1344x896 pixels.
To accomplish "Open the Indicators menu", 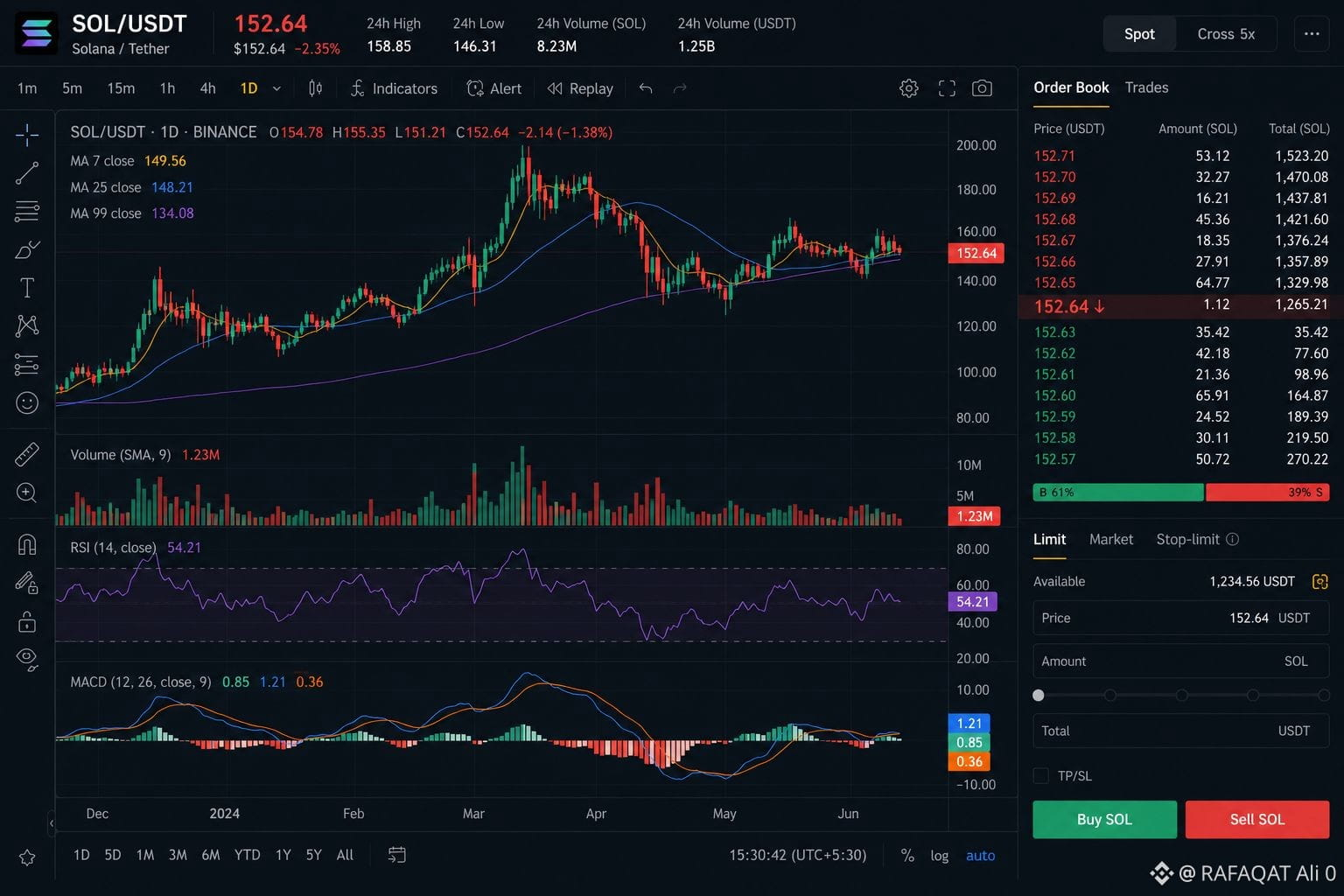I will point(394,88).
